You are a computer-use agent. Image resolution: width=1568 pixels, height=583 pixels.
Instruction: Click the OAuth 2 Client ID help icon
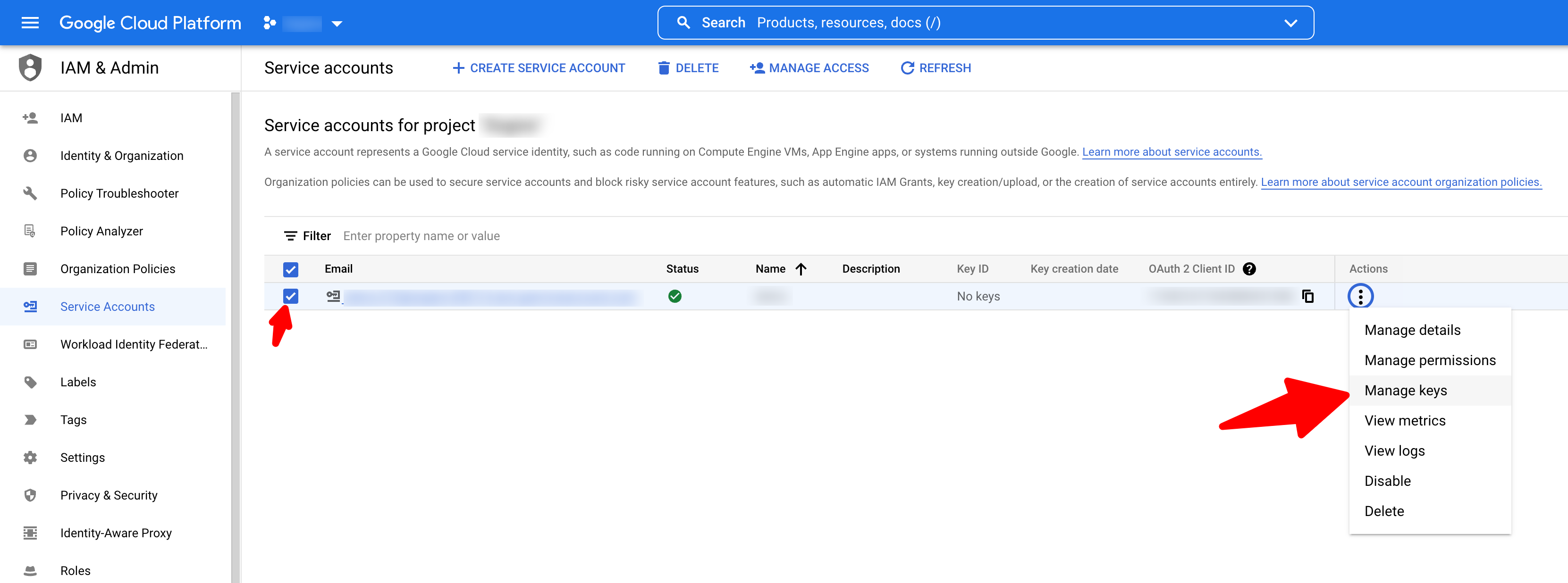[x=1249, y=269]
